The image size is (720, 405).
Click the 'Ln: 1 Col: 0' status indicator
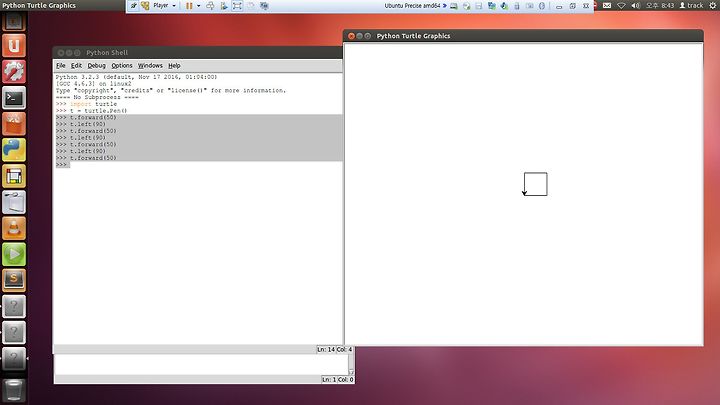point(338,380)
